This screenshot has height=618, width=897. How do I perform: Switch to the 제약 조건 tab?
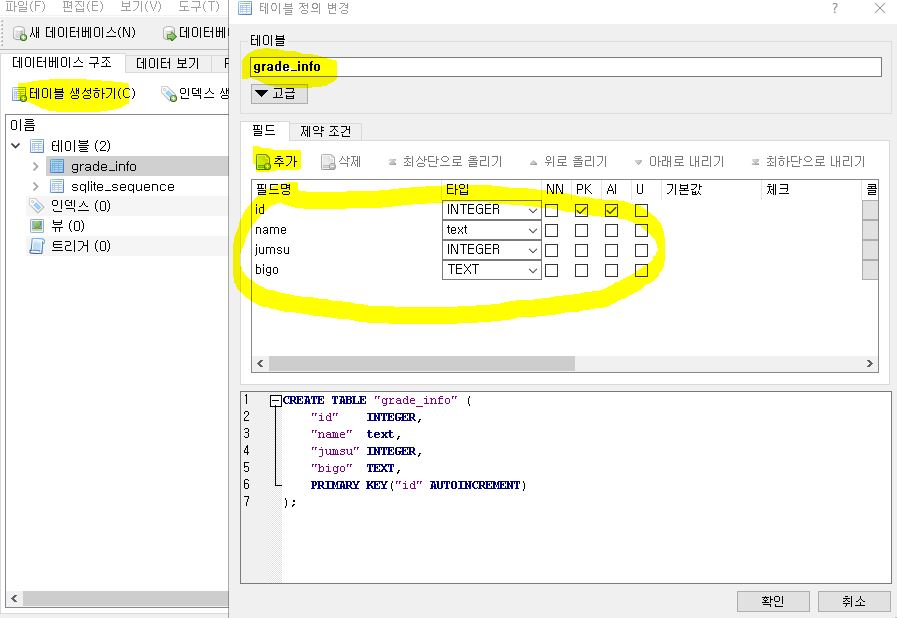[x=326, y=132]
